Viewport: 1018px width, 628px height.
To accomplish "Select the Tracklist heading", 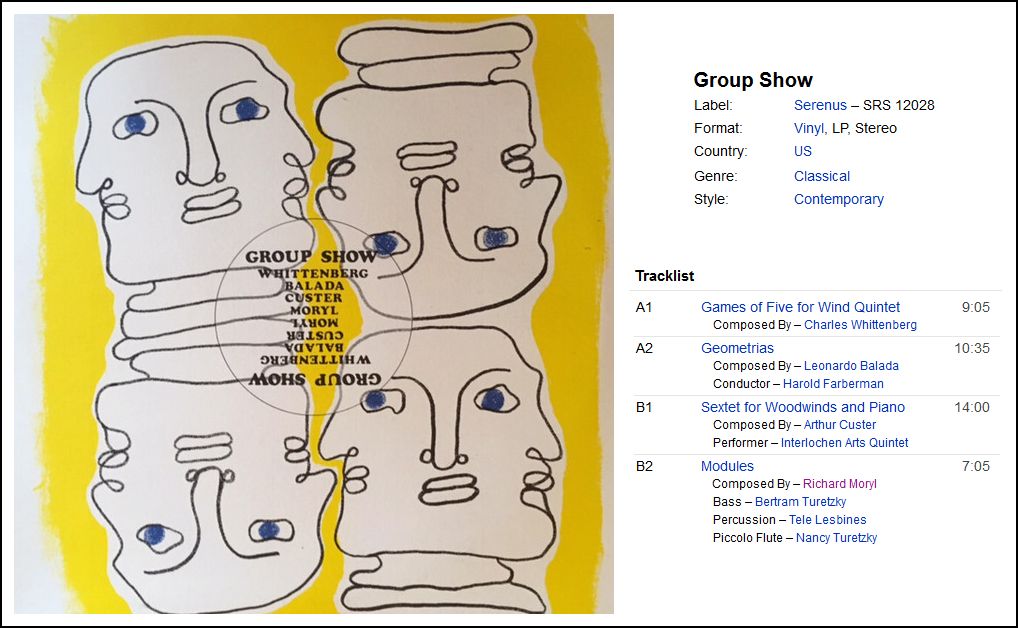I will click(664, 276).
